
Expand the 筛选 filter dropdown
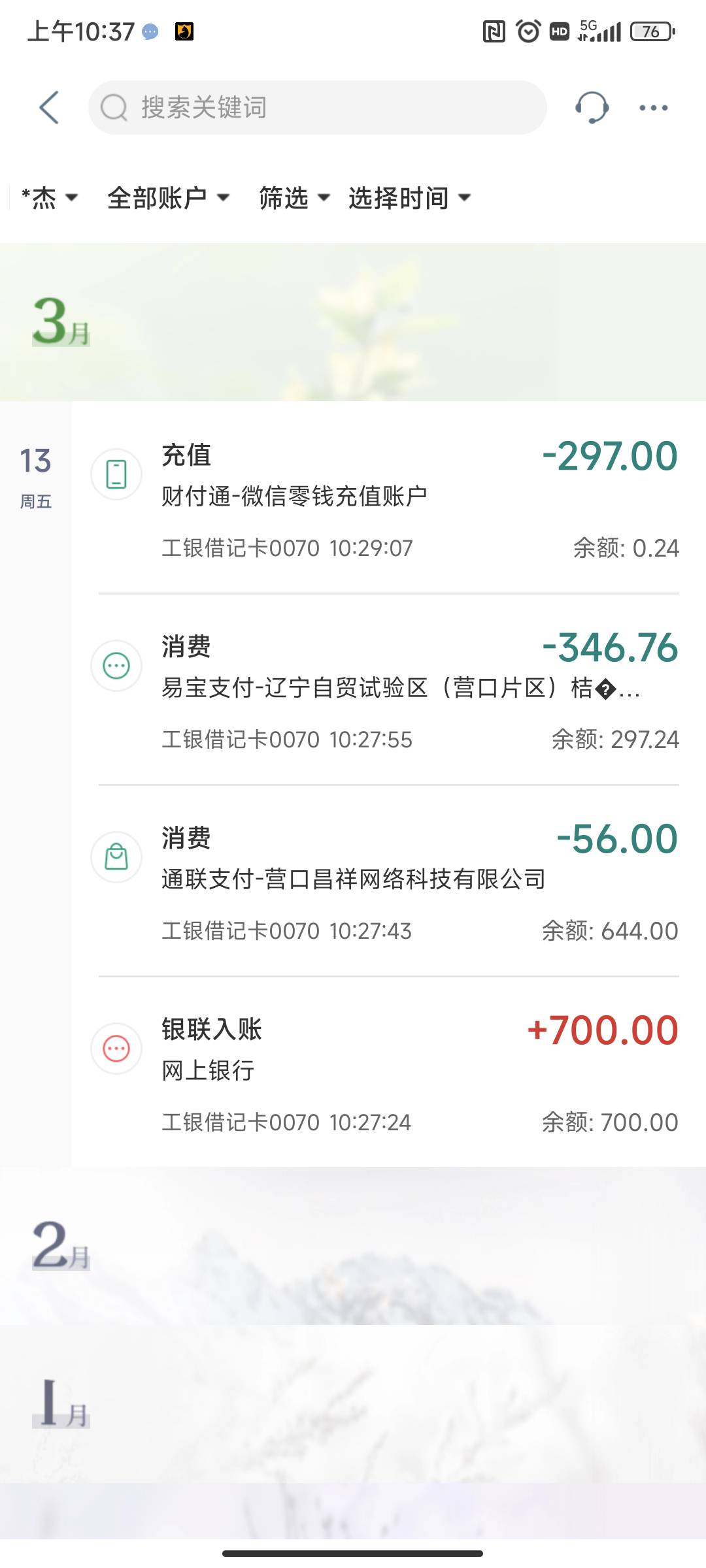point(294,197)
